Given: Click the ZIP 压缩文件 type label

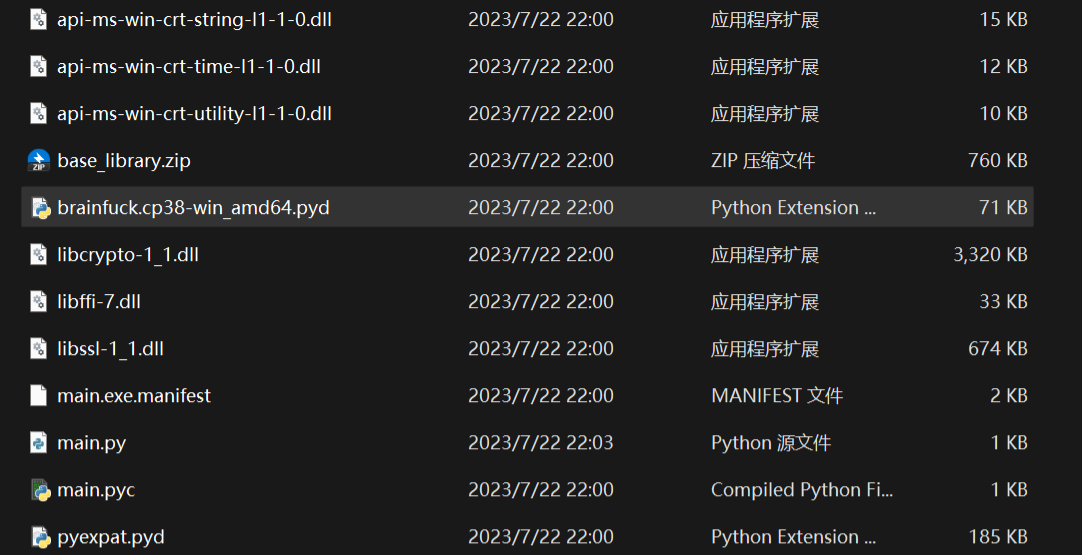Looking at the screenshot, I should (x=763, y=160).
